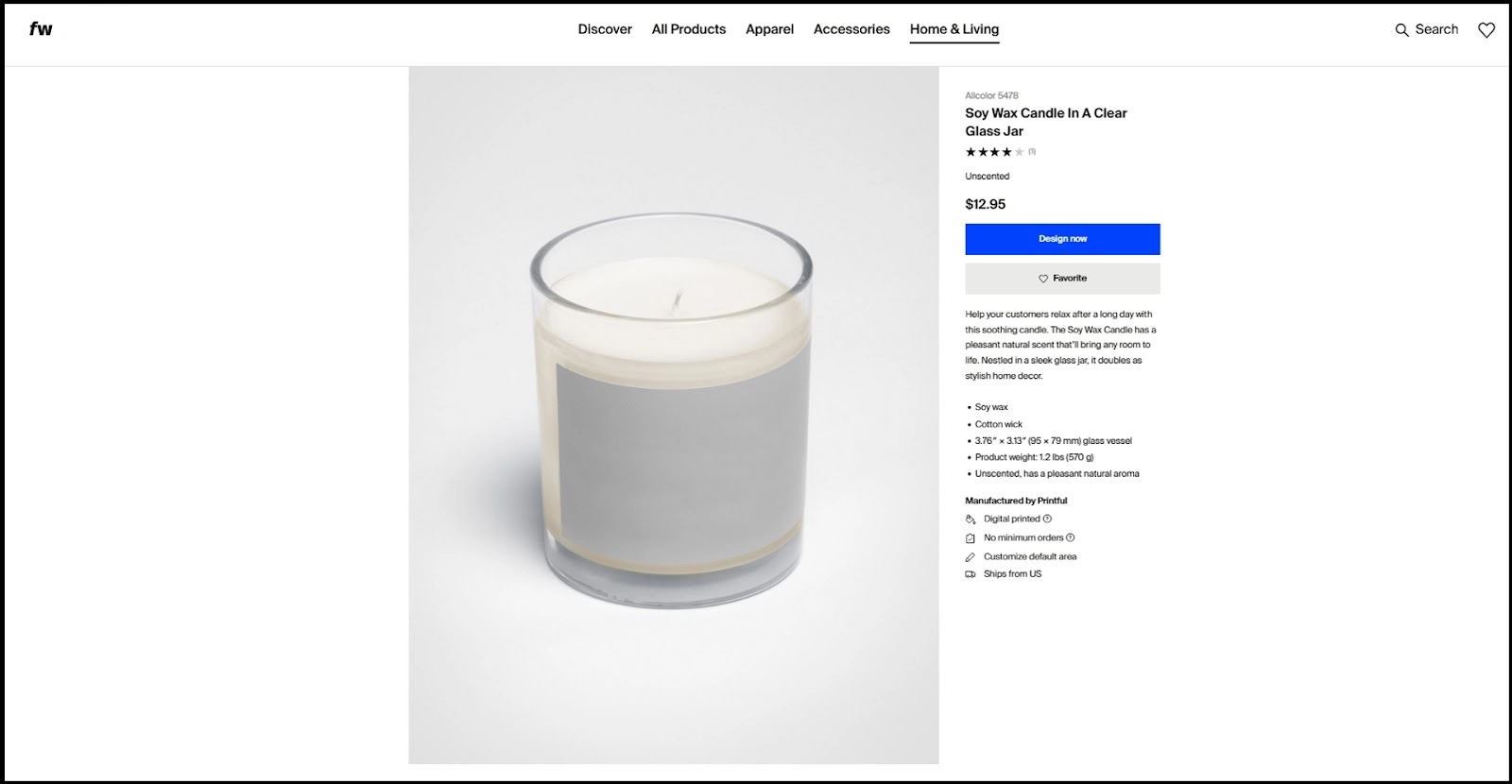Open search via magnifying glass icon
The height and width of the screenshot is (784, 1512).
(1401, 30)
